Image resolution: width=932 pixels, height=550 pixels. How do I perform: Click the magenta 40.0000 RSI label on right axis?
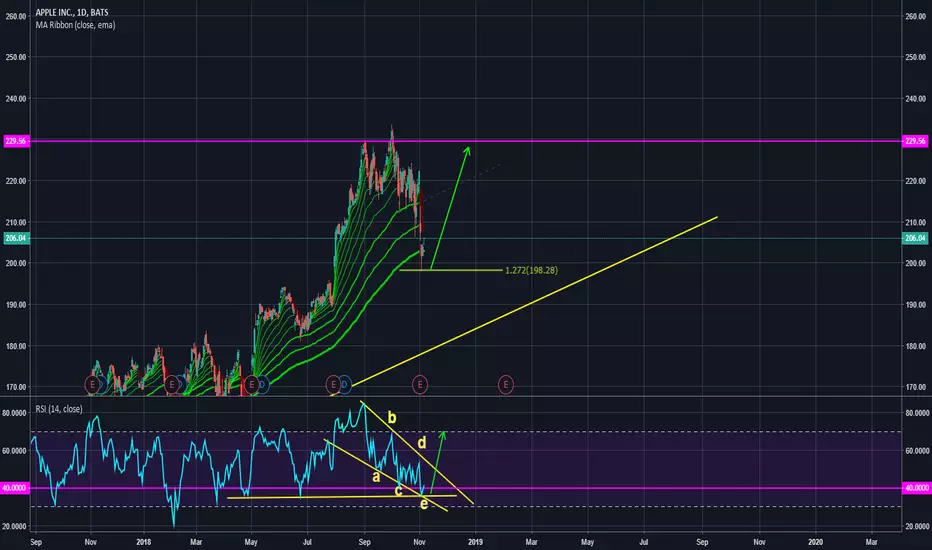coord(915,488)
